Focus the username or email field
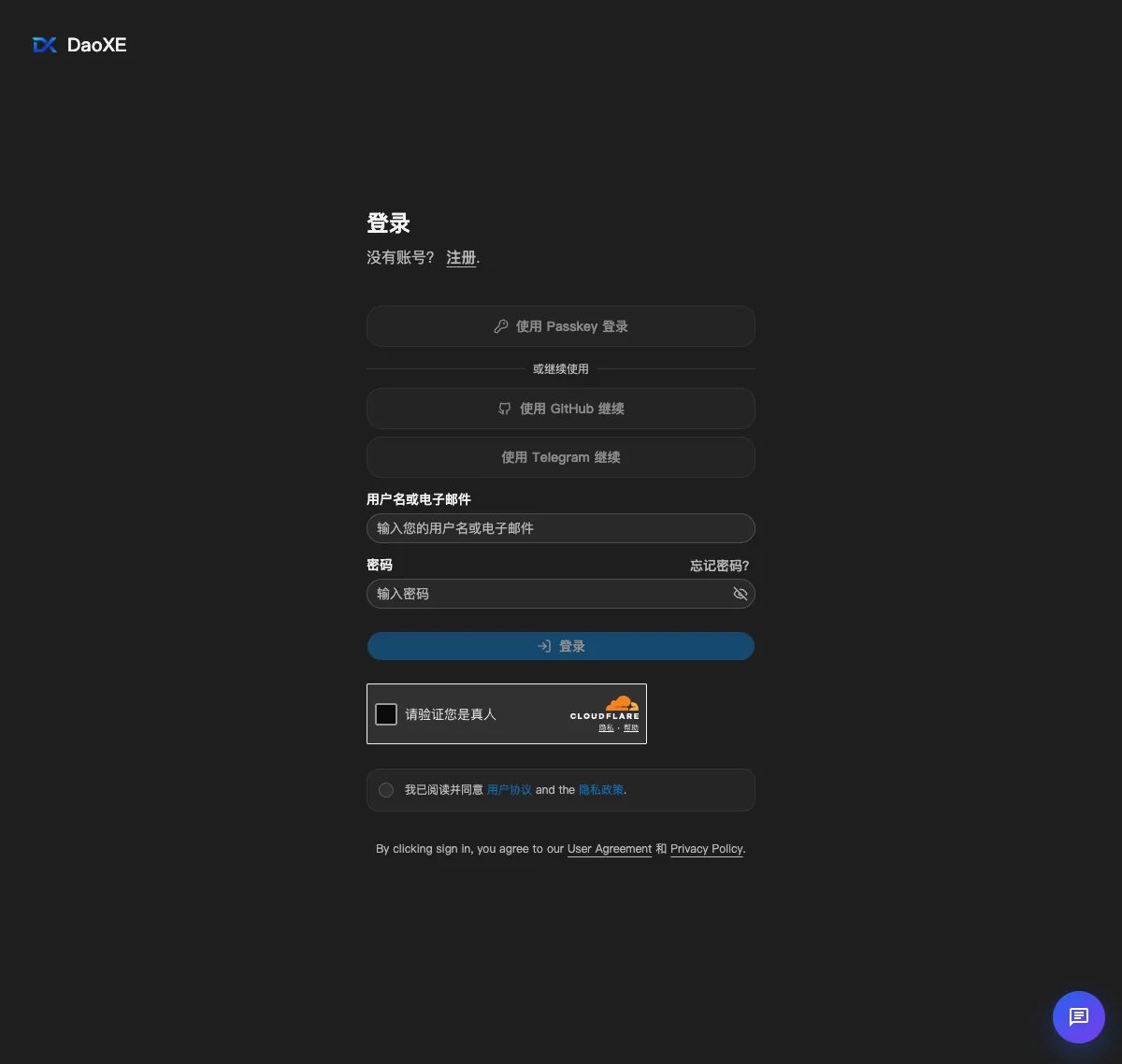 561,528
